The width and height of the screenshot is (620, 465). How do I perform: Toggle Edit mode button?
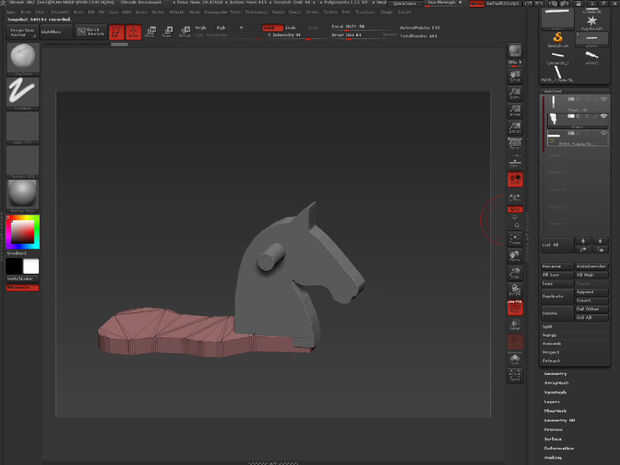pos(117,32)
